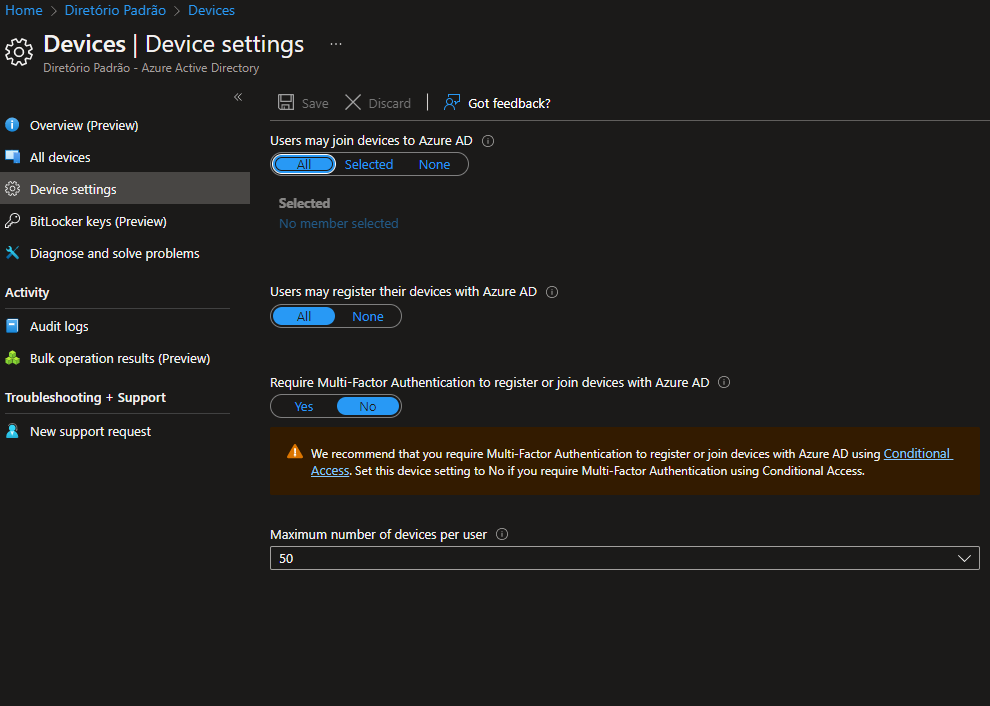Click No member selected link
Screen dimensions: 990x706
coord(338,223)
